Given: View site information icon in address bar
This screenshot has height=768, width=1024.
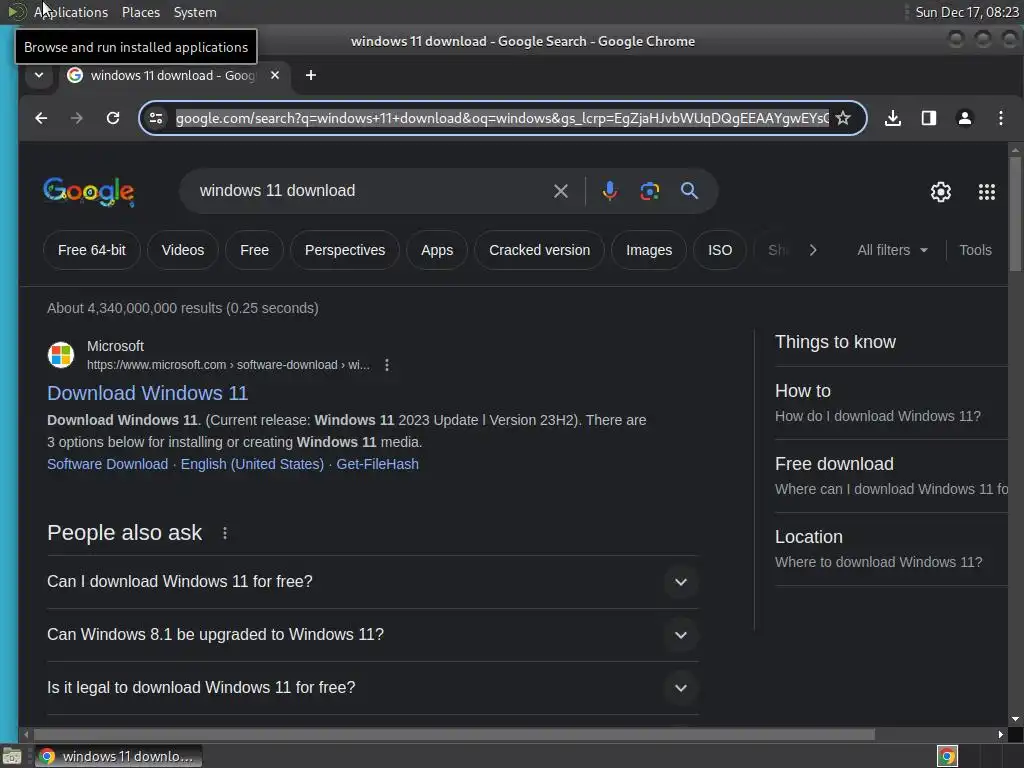Looking at the screenshot, I should [156, 118].
